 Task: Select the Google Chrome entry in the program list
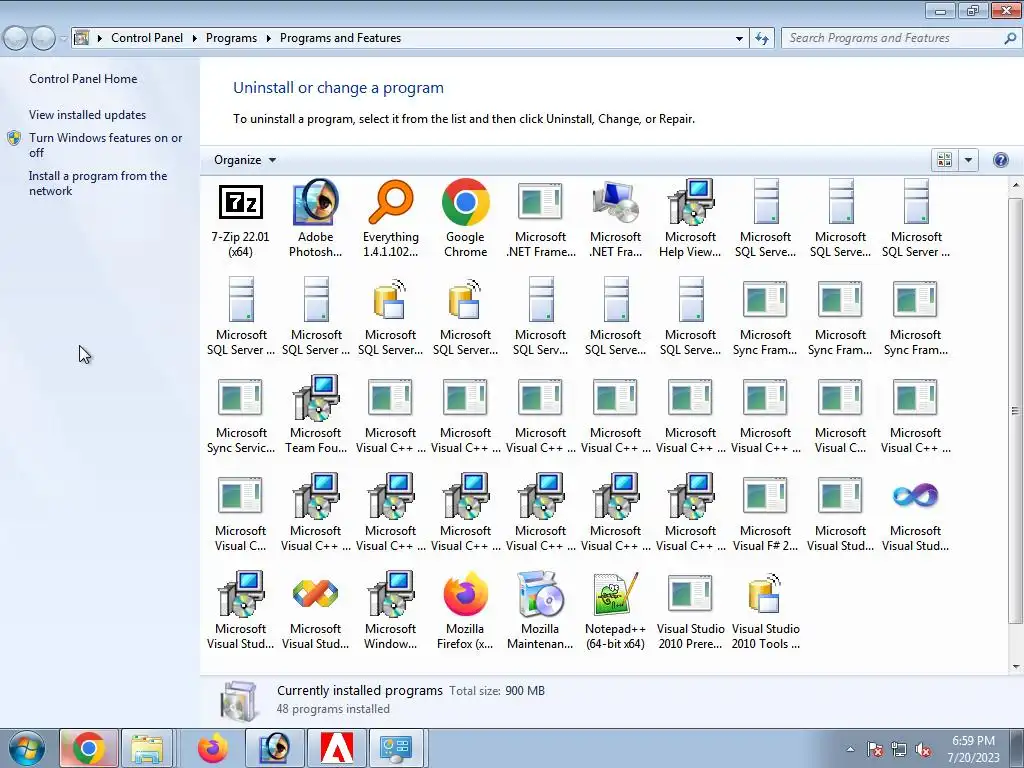tap(466, 219)
